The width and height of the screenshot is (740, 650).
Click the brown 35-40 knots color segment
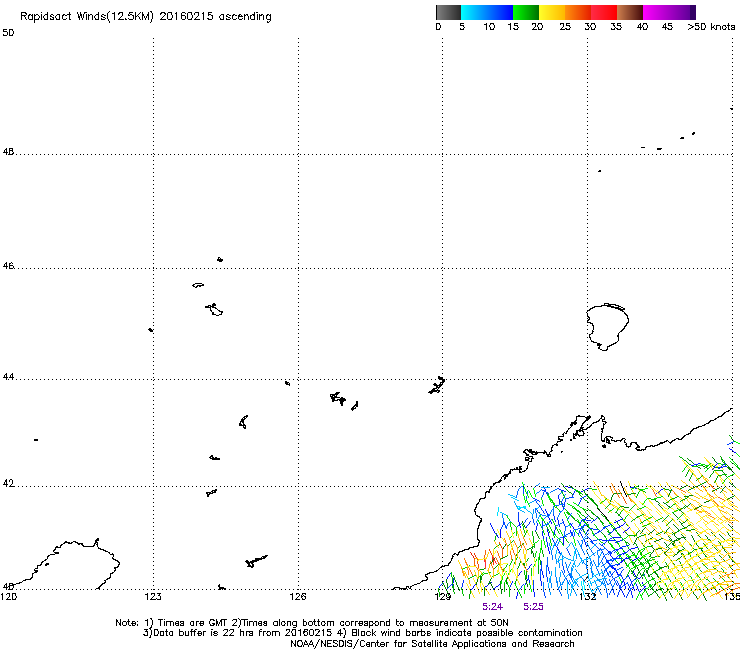pyautogui.click(x=630, y=12)
